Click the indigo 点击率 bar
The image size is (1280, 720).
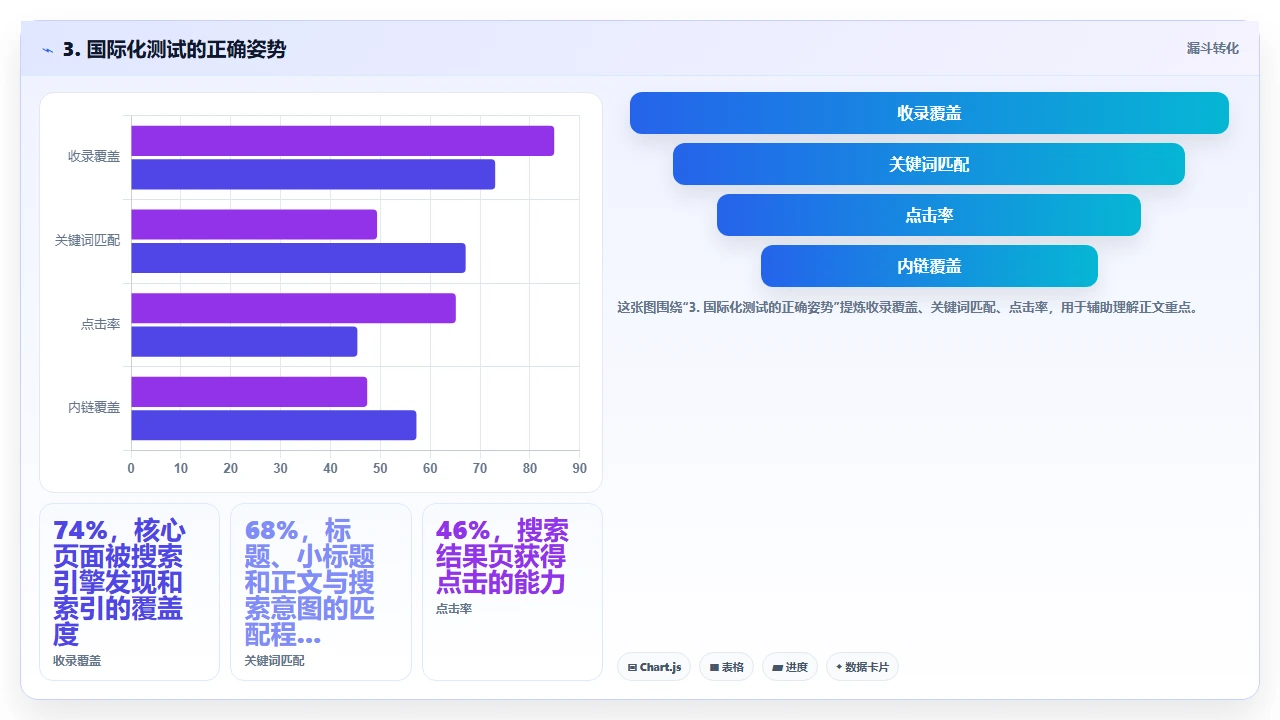(x=244, y=341)
